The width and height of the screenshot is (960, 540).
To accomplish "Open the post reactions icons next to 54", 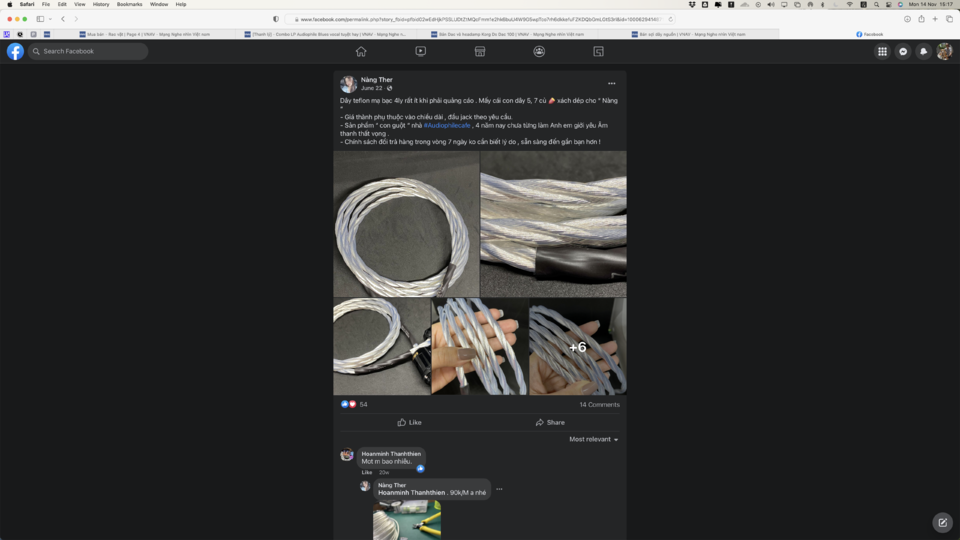I will [348, 404].
